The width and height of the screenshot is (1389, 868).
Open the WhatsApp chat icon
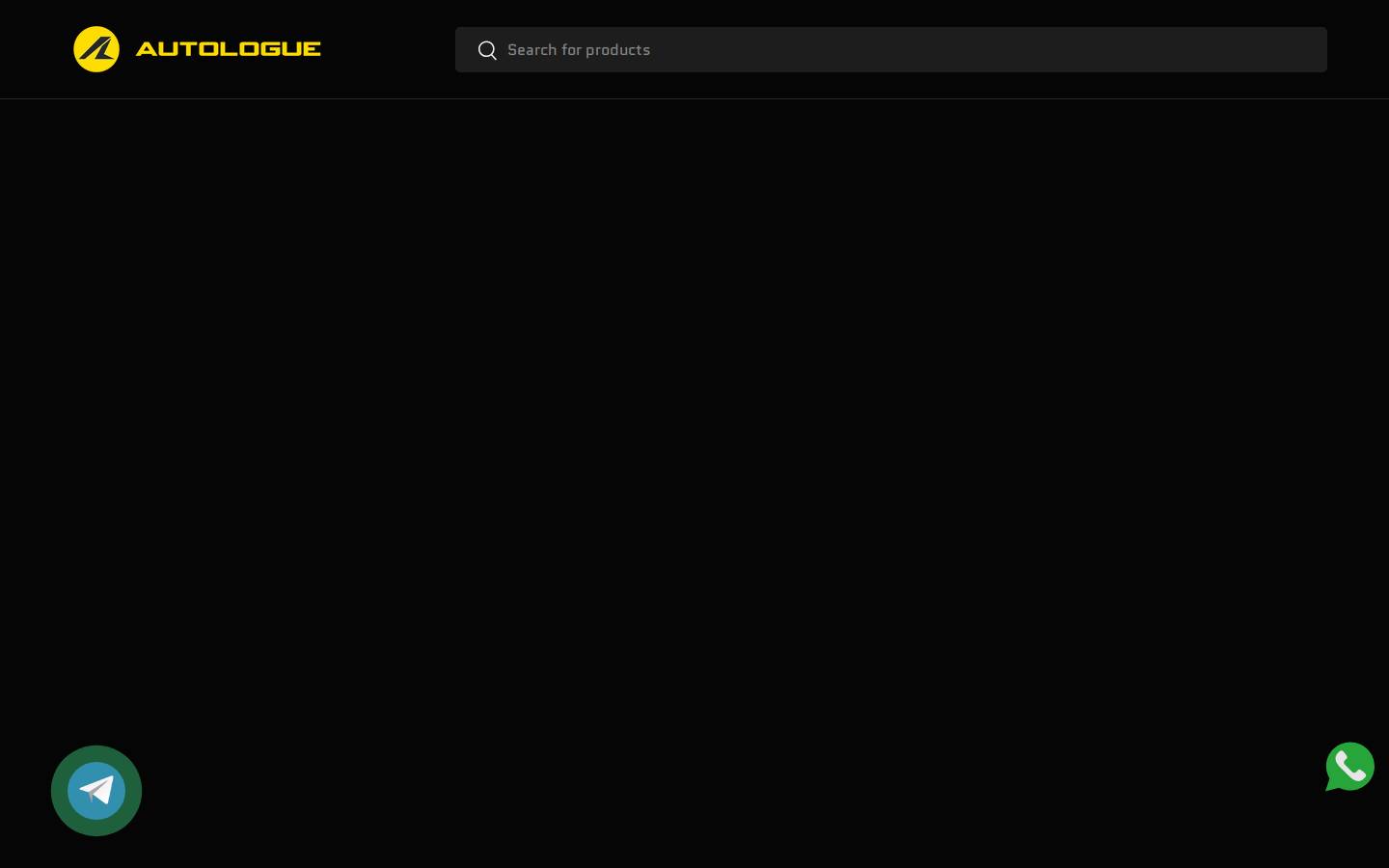[1349, 767]
